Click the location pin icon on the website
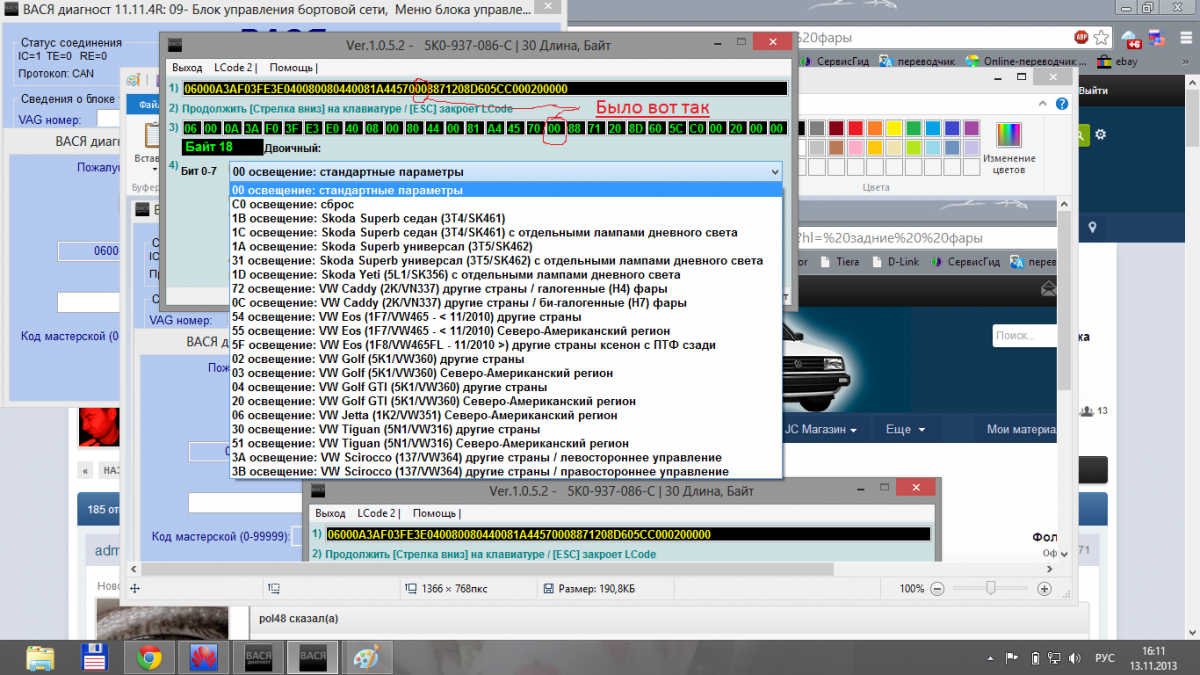Image resolution: width=1200 pixels, height=675 pixels. [x=1093, y=229]
